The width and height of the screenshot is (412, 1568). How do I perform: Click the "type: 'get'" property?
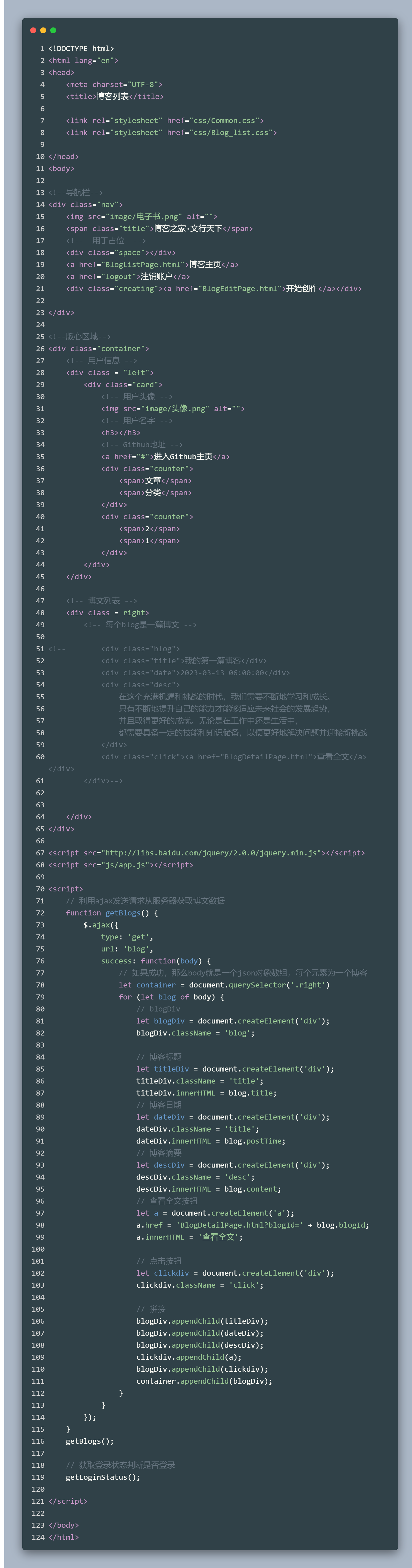coord(127,937)
